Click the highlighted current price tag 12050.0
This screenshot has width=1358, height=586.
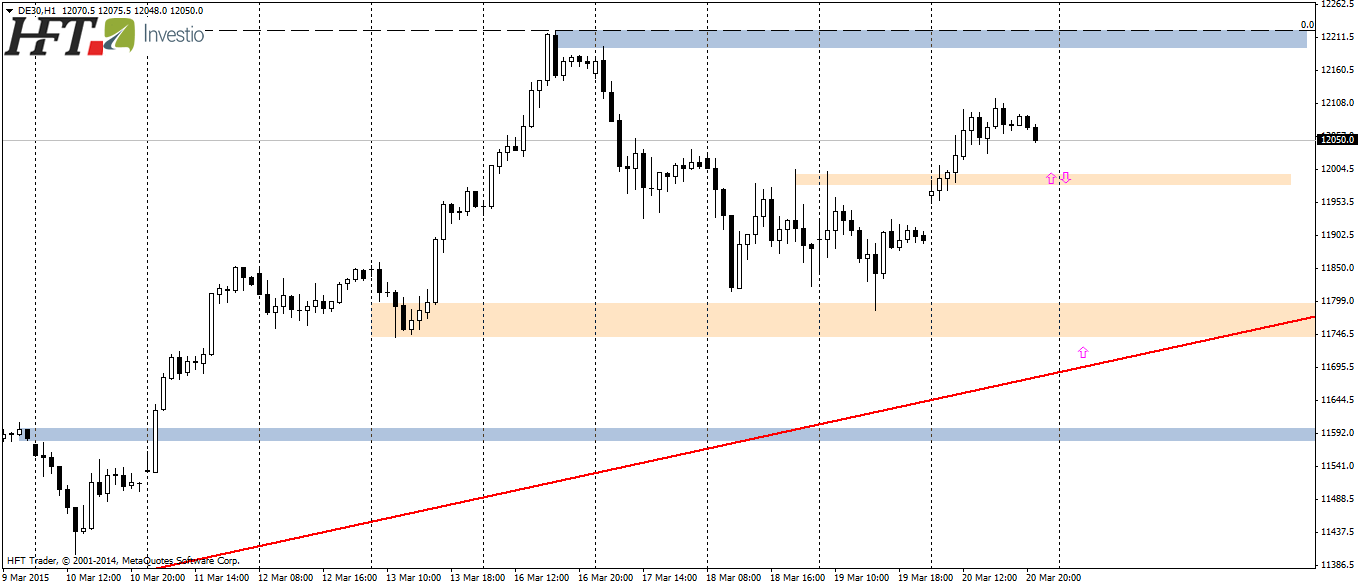(1338, 139)
